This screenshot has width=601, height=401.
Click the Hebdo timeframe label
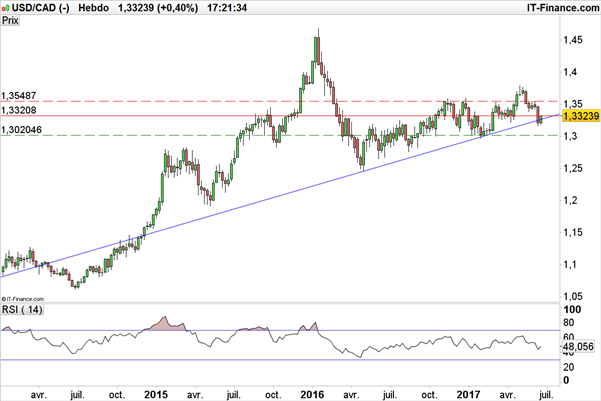pos(94,8)
